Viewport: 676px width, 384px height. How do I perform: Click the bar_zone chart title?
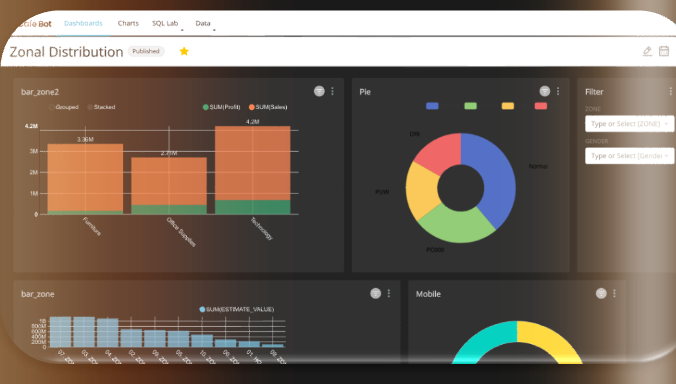[38, 294]
